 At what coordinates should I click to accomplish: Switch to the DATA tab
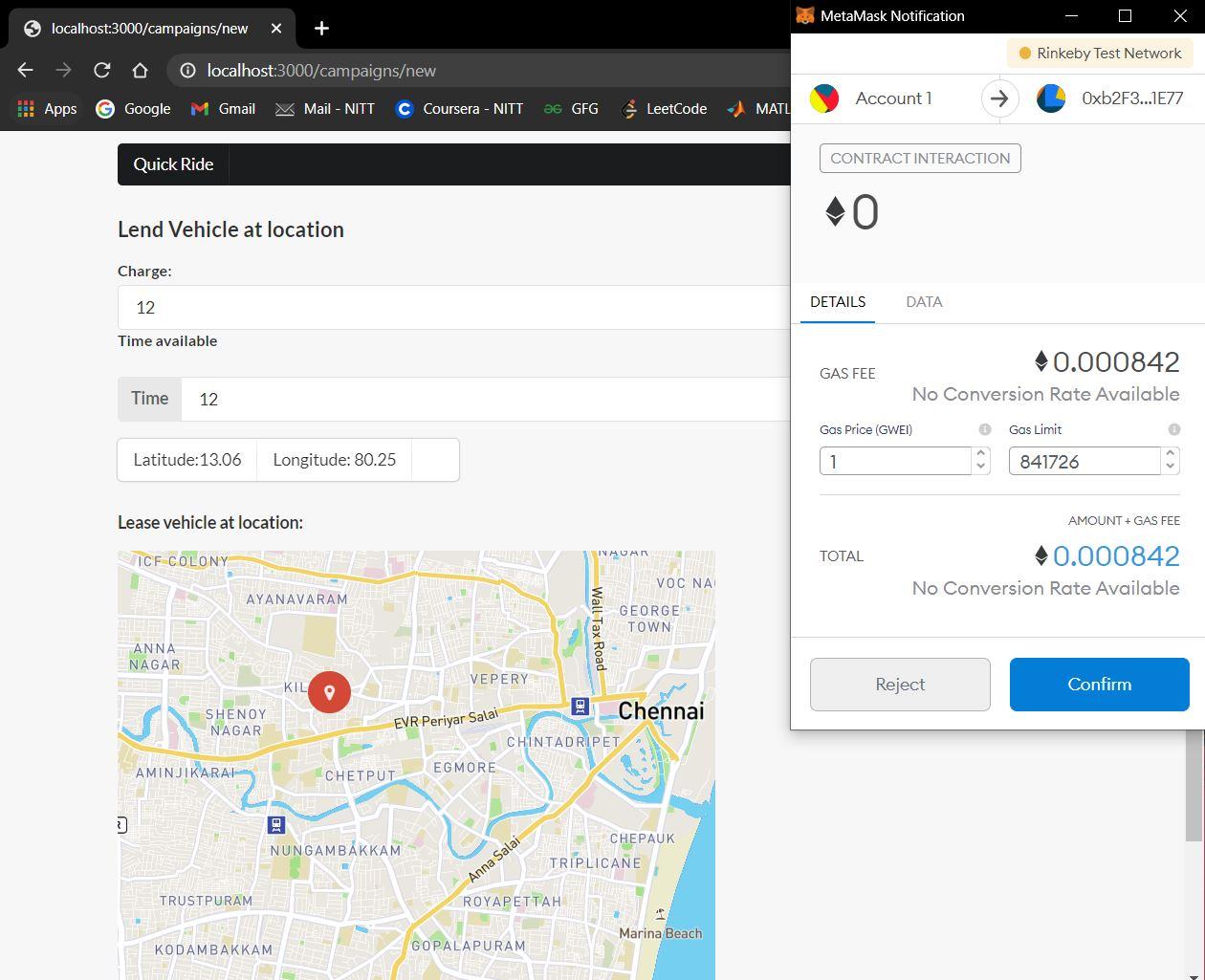coord(924,302)
